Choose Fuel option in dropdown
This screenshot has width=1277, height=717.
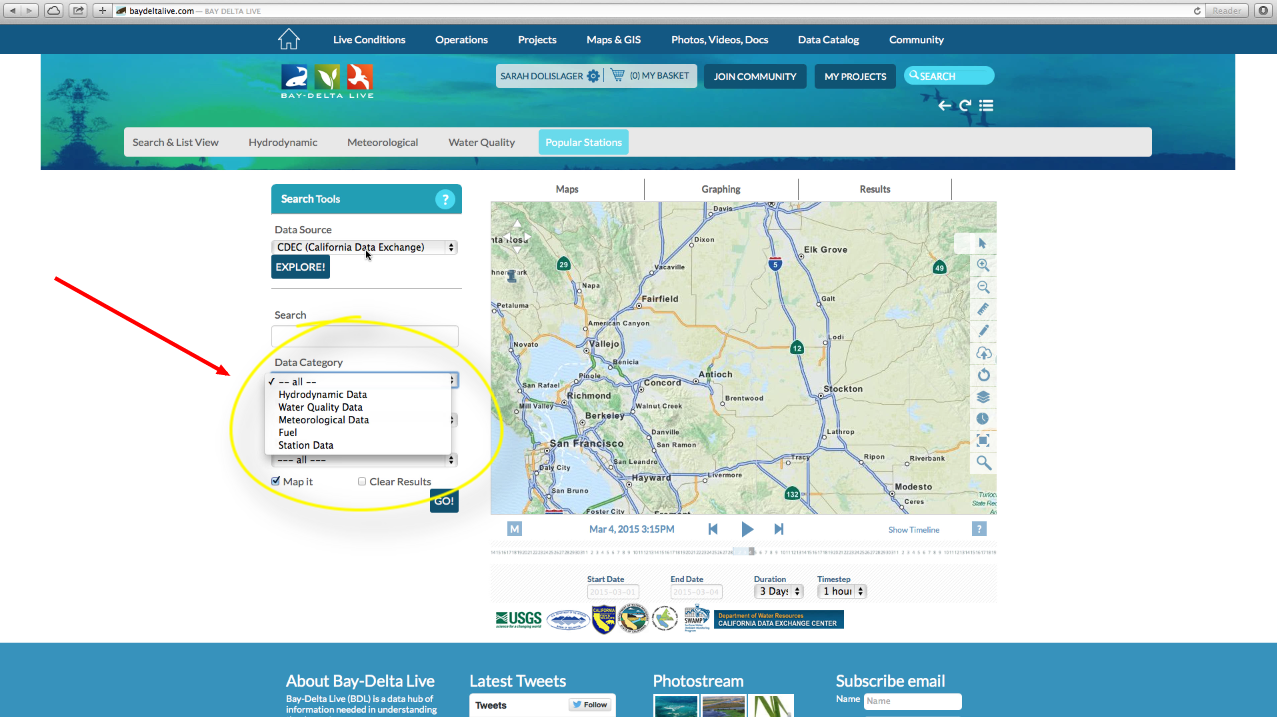click(358, 433)
